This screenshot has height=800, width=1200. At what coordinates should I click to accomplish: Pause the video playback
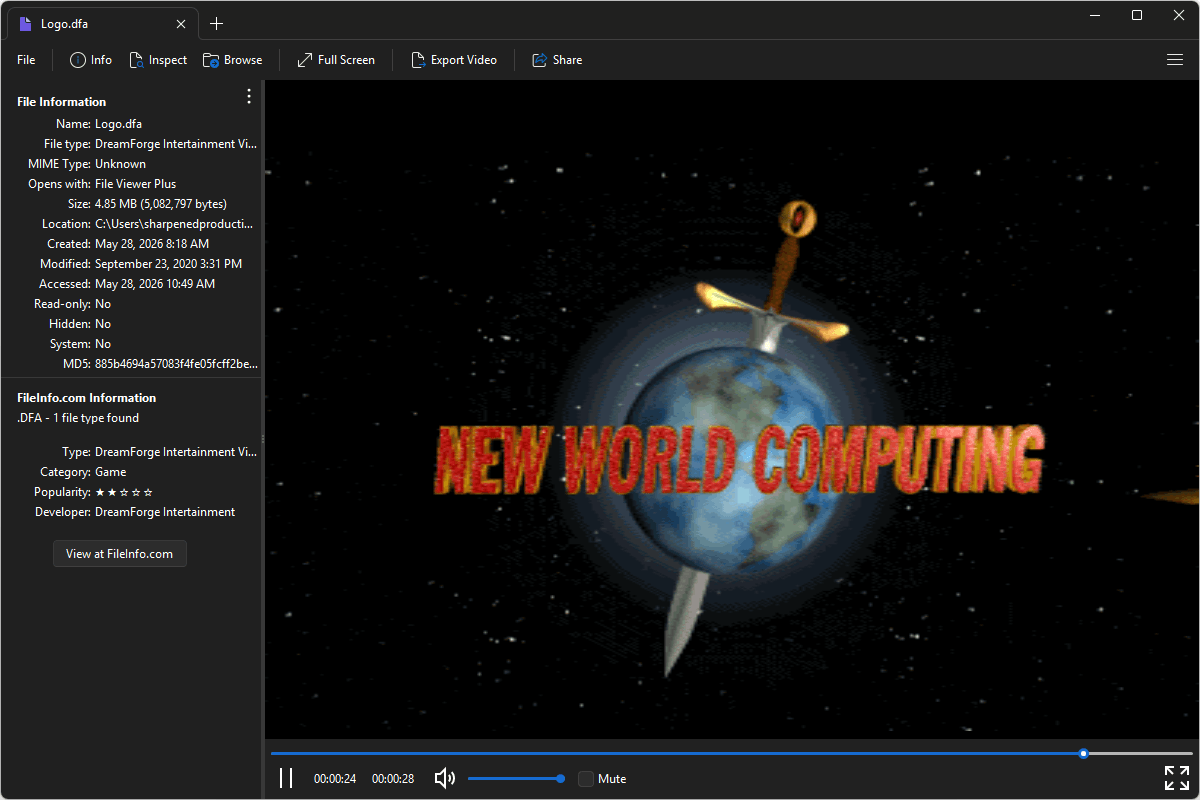pos(286,778)
